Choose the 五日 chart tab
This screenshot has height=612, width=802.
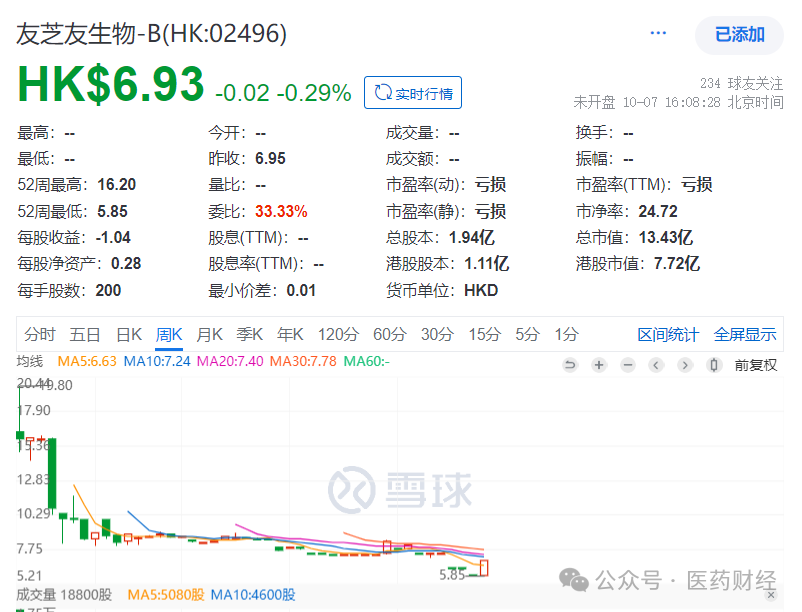tap(86, 334)
